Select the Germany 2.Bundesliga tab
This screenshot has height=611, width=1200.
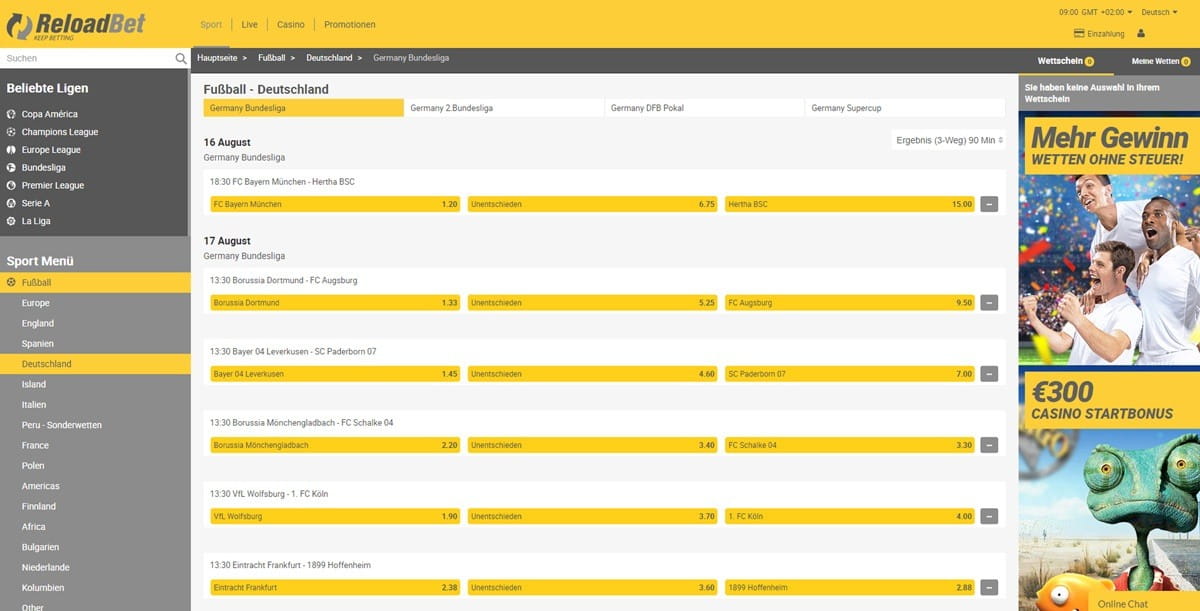tap(505, 108)
